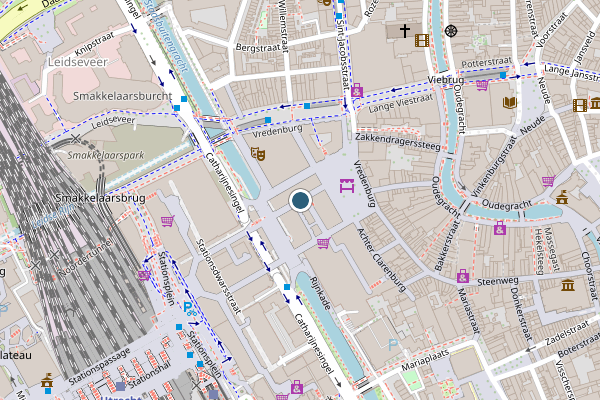Image resolution: width=600 pixels, height=400 pixels.
Task: Click the pagoda icon near Stationspassage
Action: click(x=47, y=380)
